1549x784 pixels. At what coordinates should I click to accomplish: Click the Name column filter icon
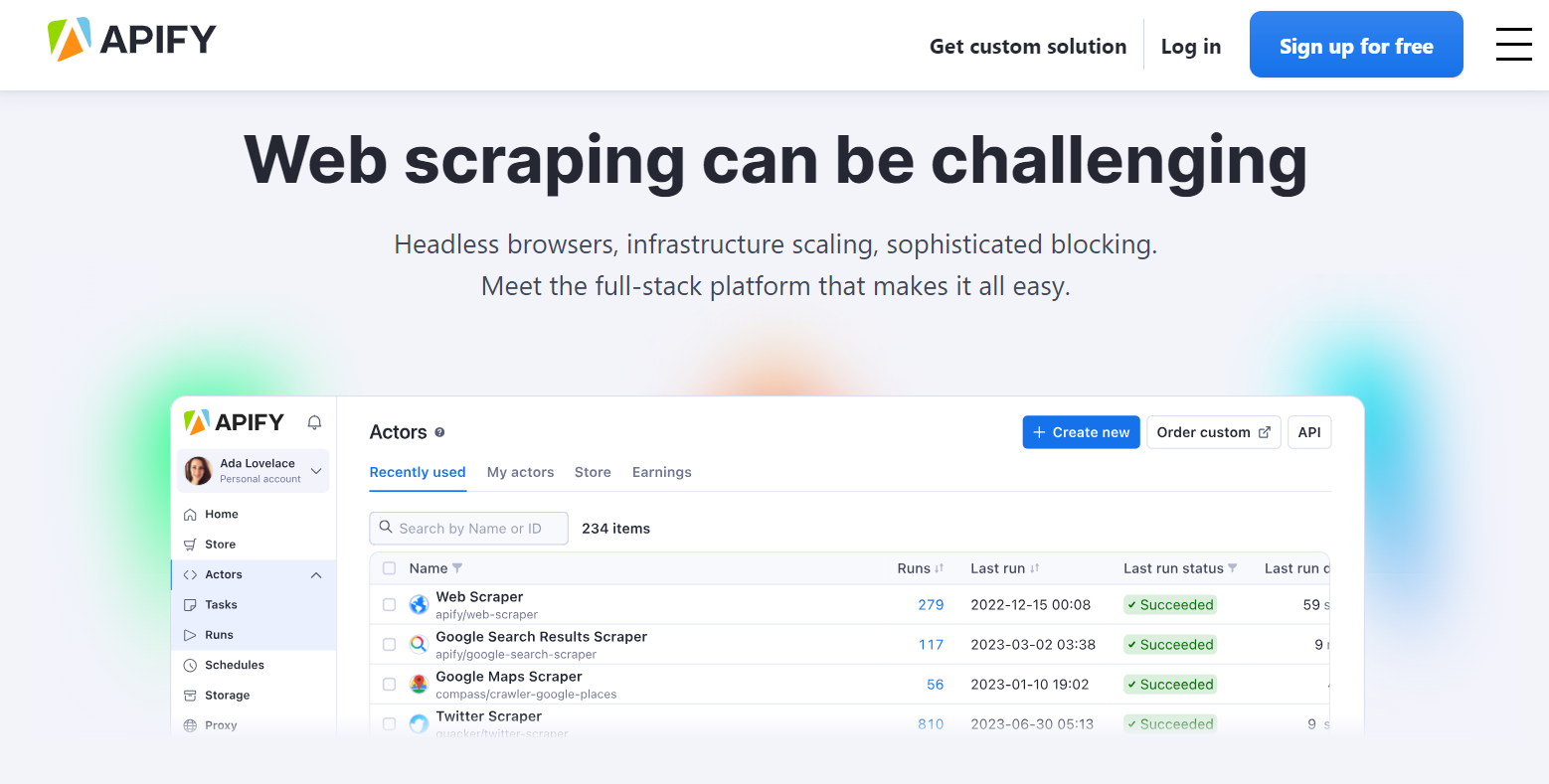click(457, 568)
